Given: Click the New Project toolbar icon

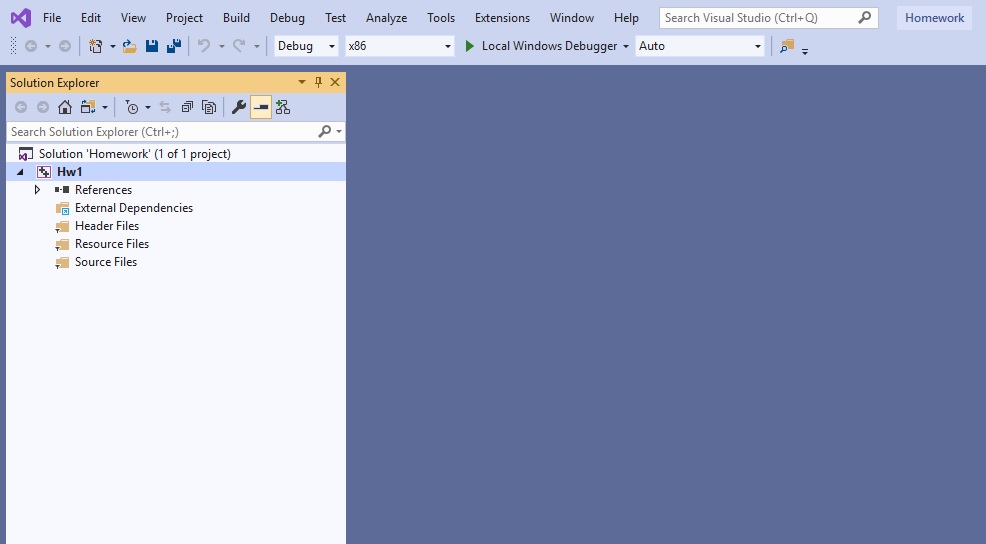Looking at the screenshot, I should 96,46.
